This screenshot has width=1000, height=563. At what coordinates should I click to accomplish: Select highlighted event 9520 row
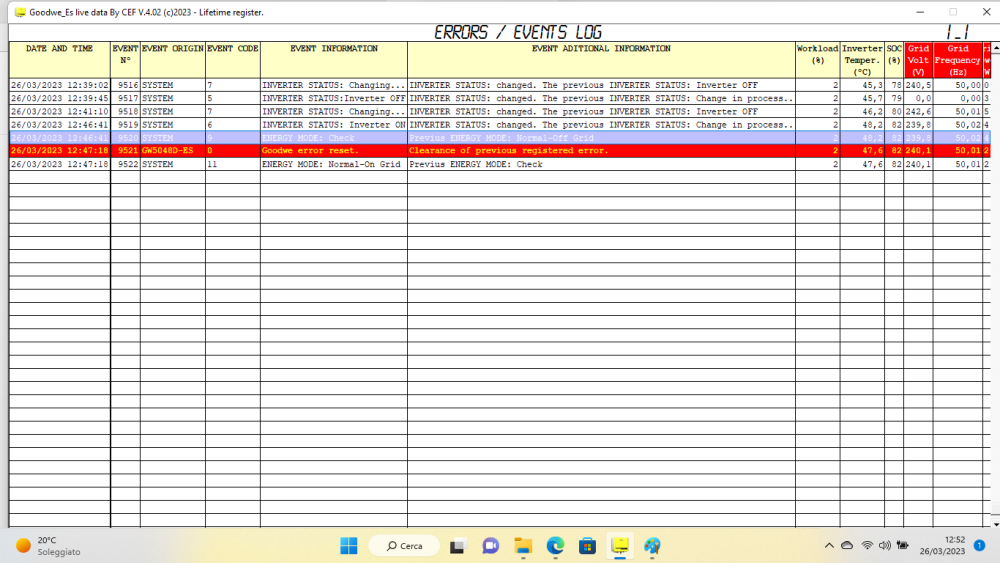click(x=499, y=138)
